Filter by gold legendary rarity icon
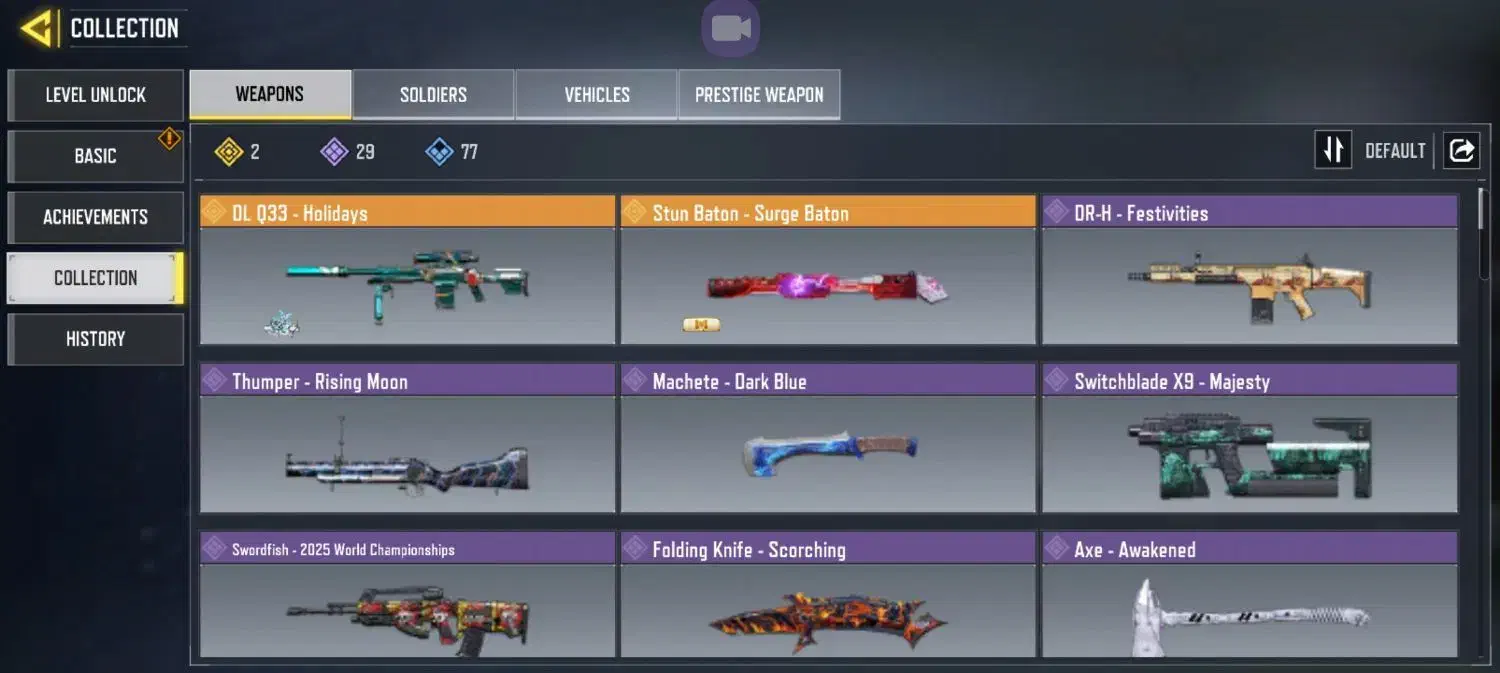 (229, 152)
